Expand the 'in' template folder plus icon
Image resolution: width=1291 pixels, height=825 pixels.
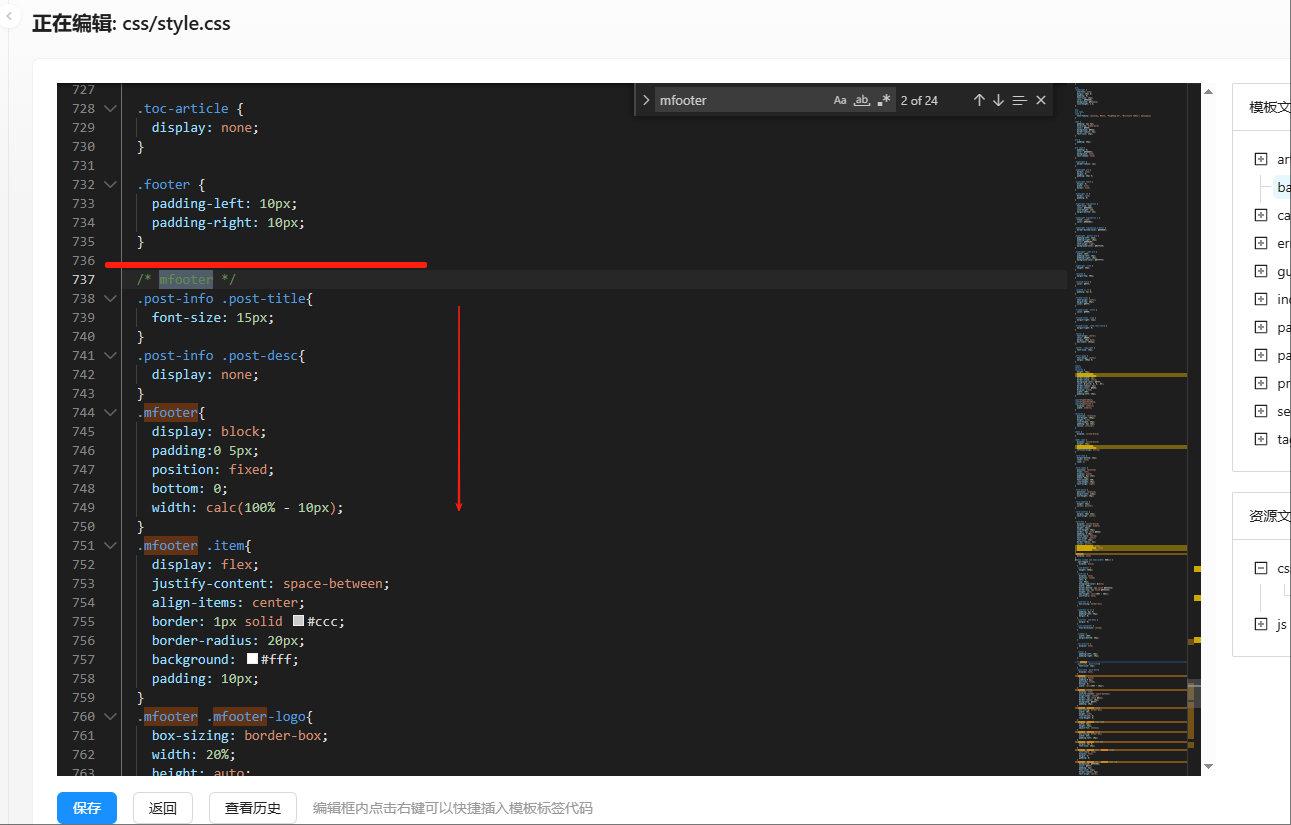[x=1260, y=299]
